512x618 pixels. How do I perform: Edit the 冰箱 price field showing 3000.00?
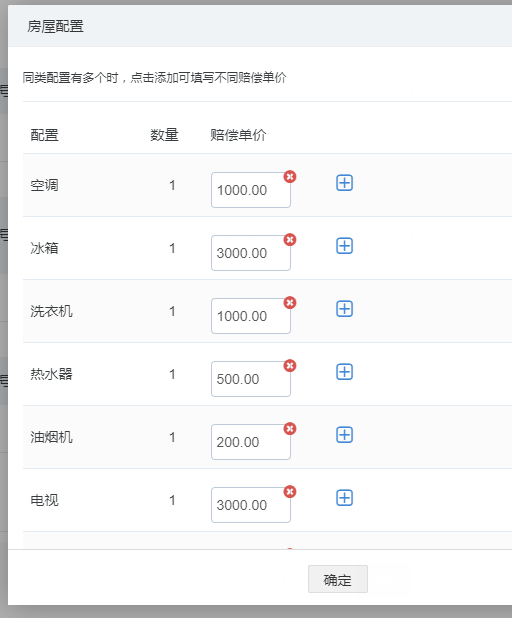coord(251,253)
